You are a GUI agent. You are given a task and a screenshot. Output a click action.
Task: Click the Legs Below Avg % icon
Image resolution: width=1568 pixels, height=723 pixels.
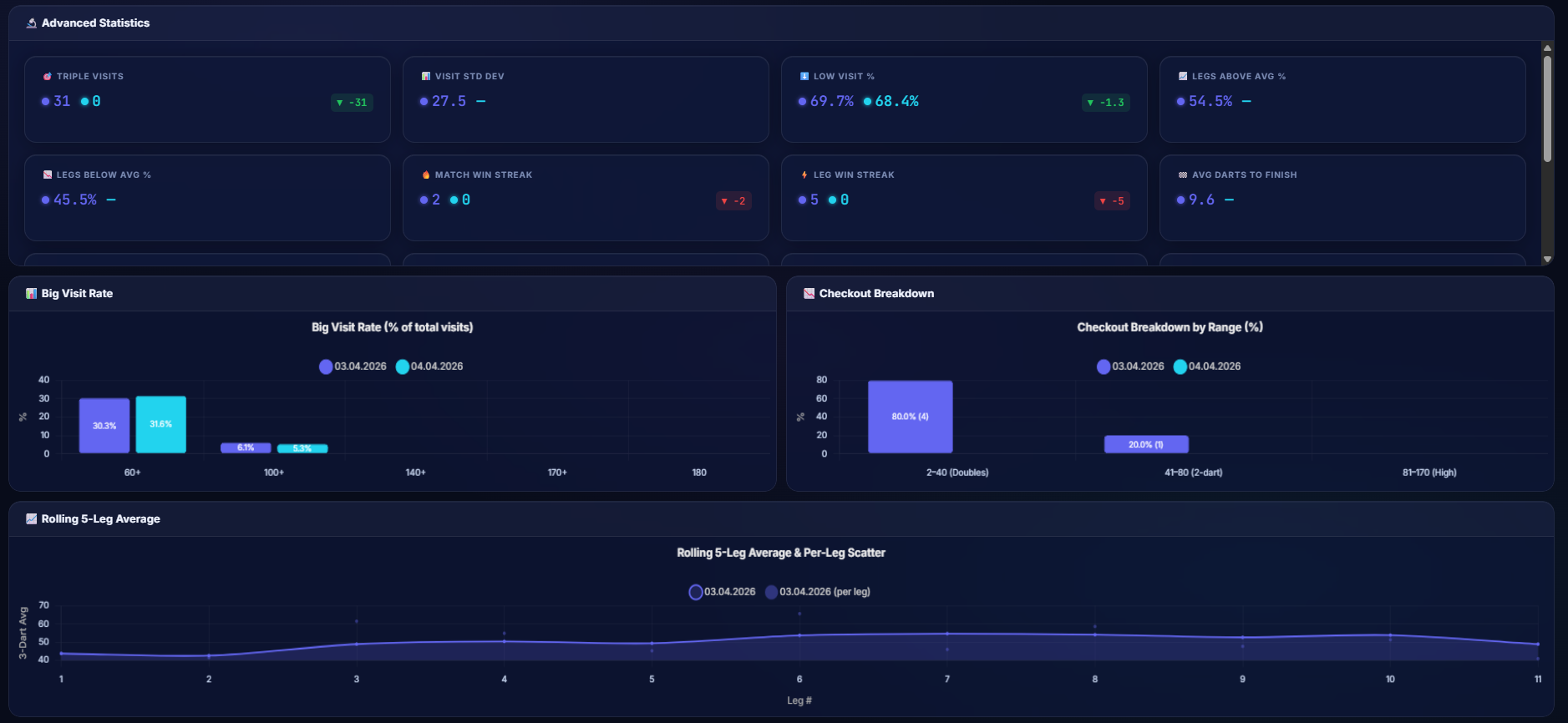coord(48,174)
